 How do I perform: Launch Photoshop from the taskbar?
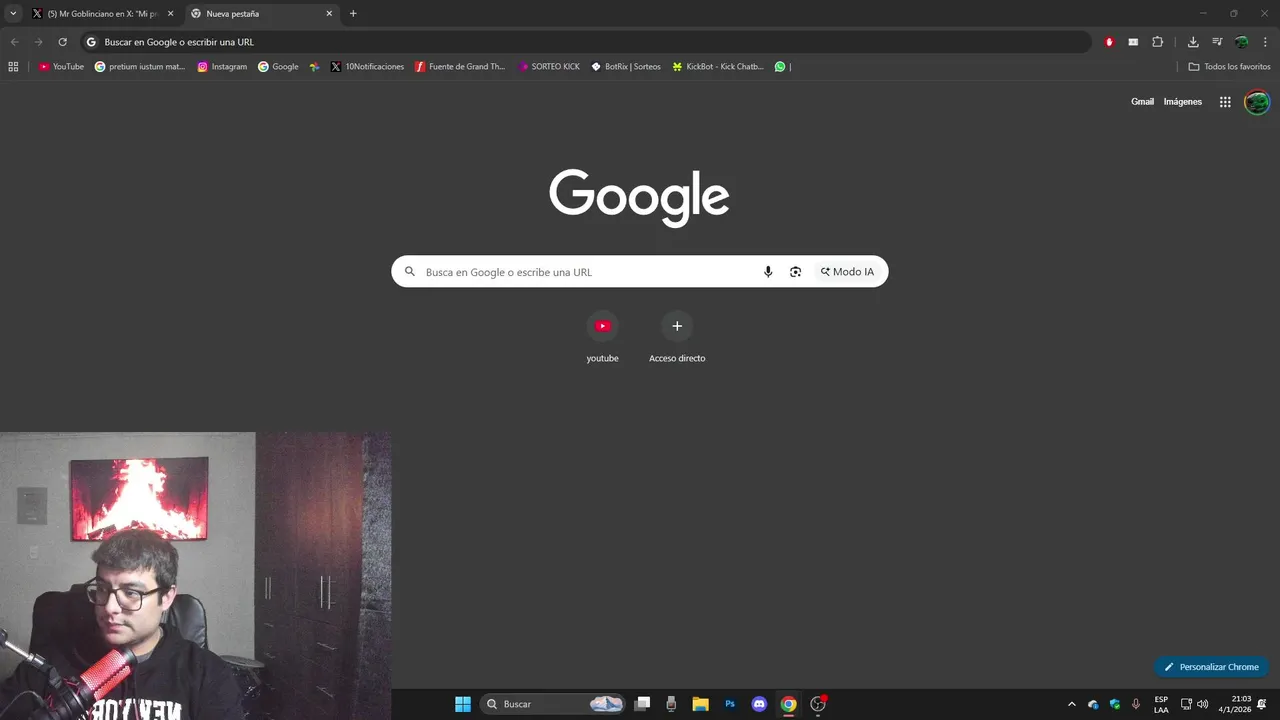coord(730,704)
